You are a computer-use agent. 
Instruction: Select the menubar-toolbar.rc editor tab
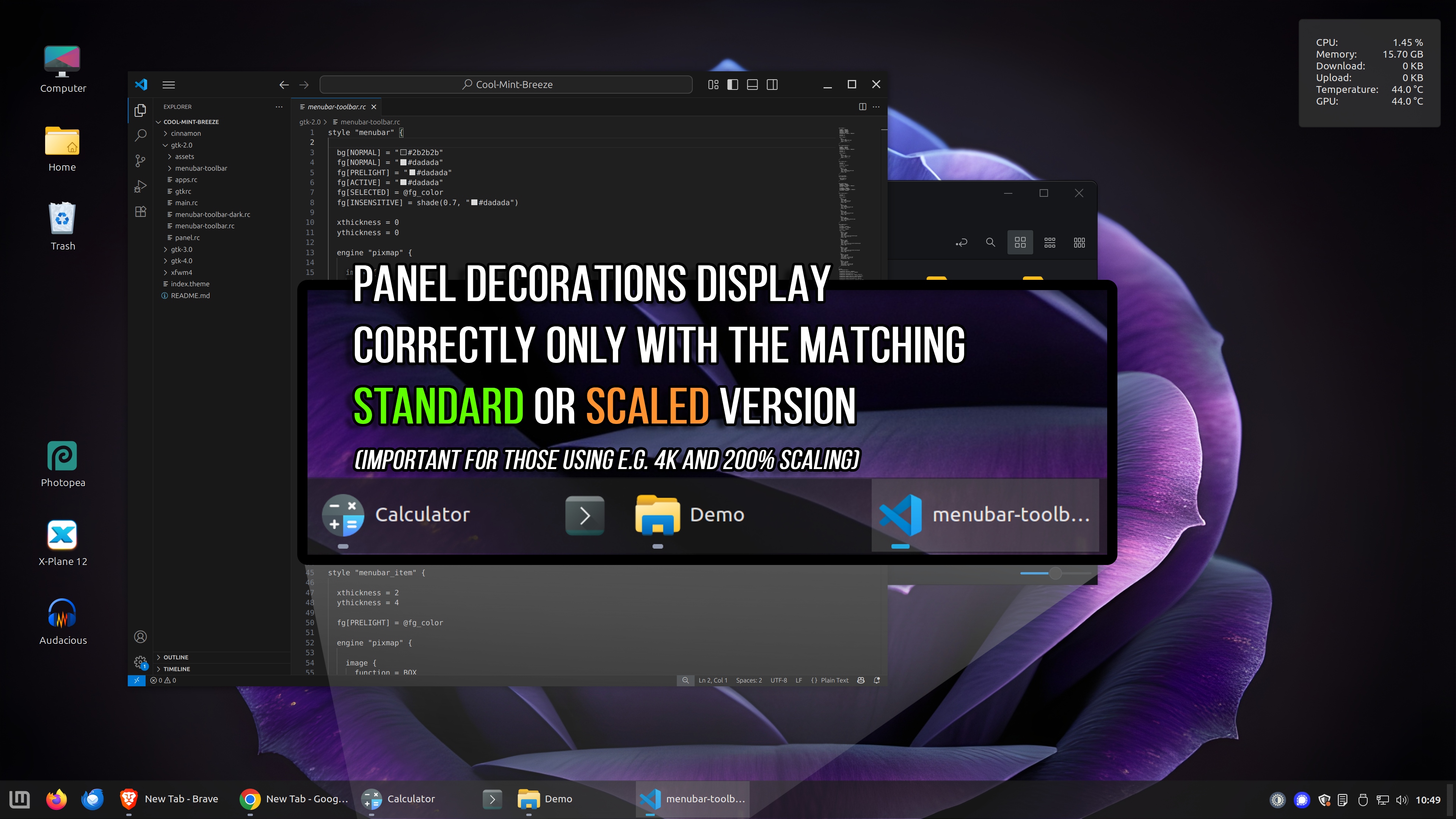(336, 107)
